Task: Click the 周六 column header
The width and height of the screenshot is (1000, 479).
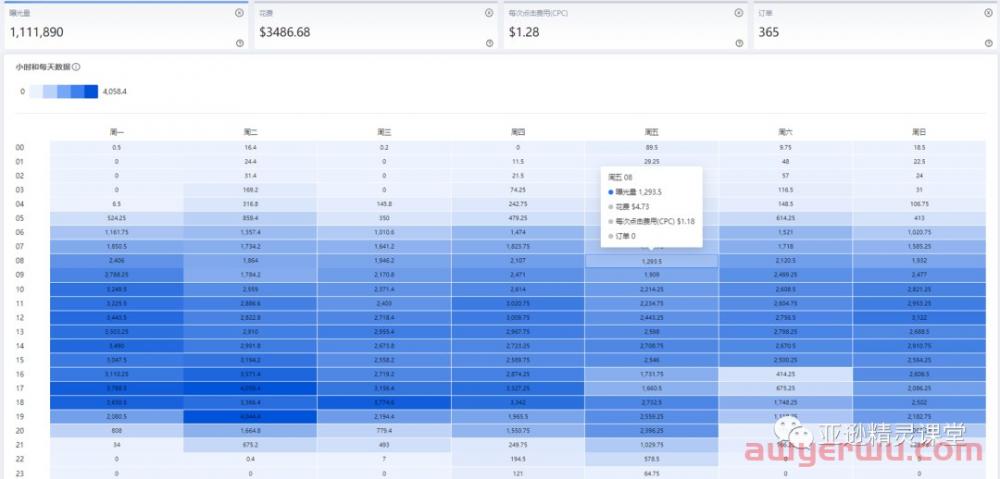Action: (785, 133)
